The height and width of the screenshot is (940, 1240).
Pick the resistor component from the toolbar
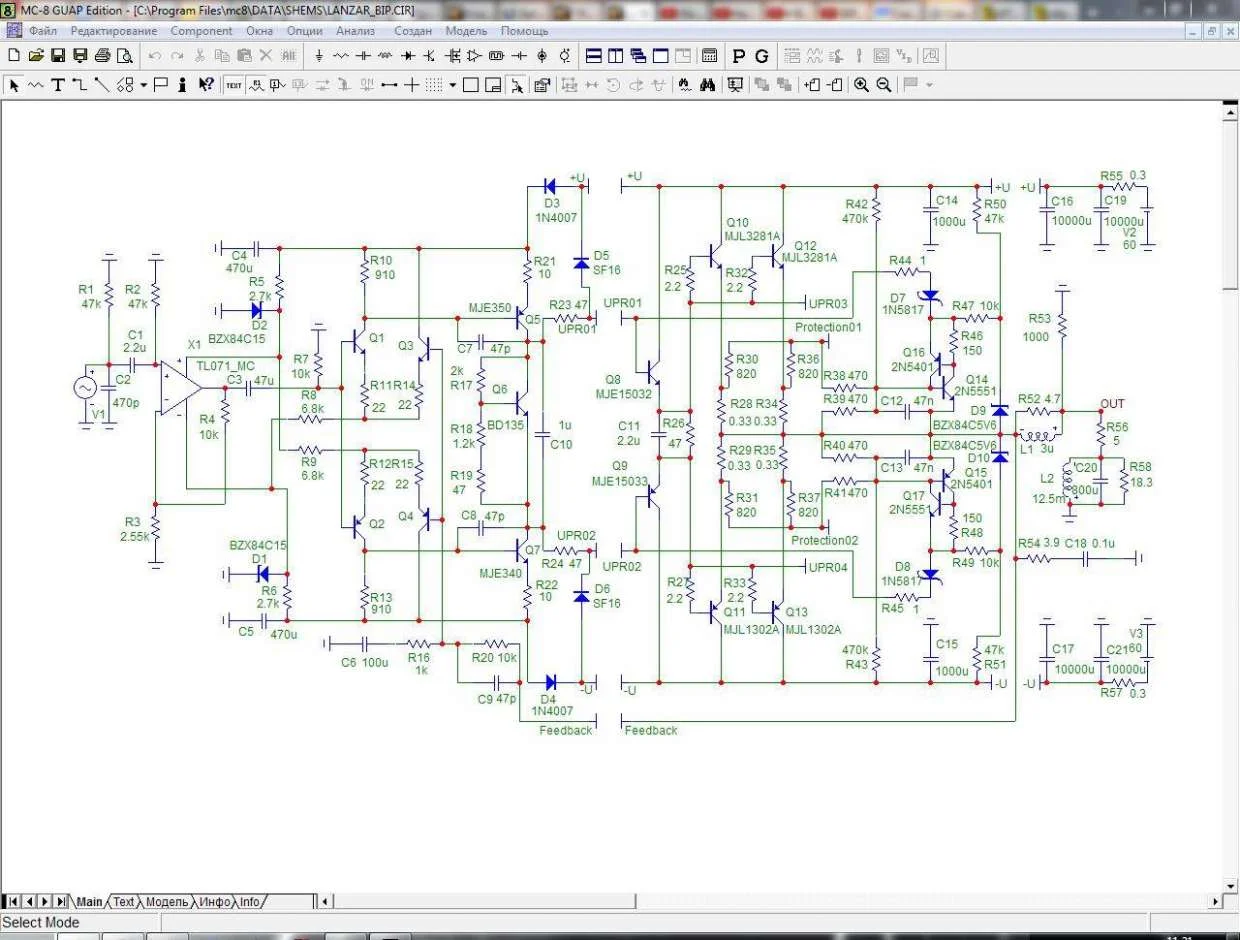[x=341, y=56]
